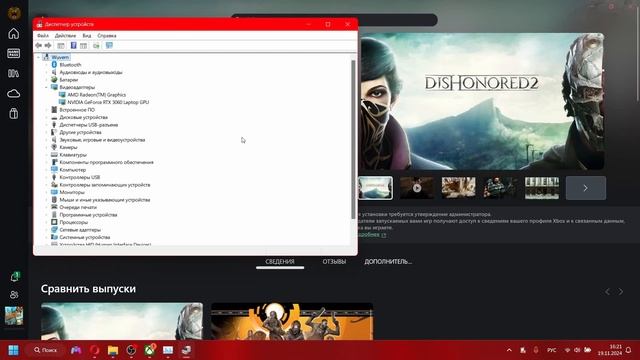
Task: Click forward arrow in Device Manager toolbar
Action: click(x=48, y=46)
